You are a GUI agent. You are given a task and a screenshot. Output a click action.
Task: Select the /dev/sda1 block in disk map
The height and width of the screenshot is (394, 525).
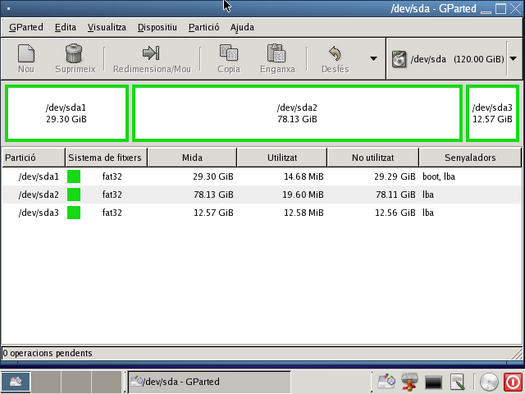[66, 113]
